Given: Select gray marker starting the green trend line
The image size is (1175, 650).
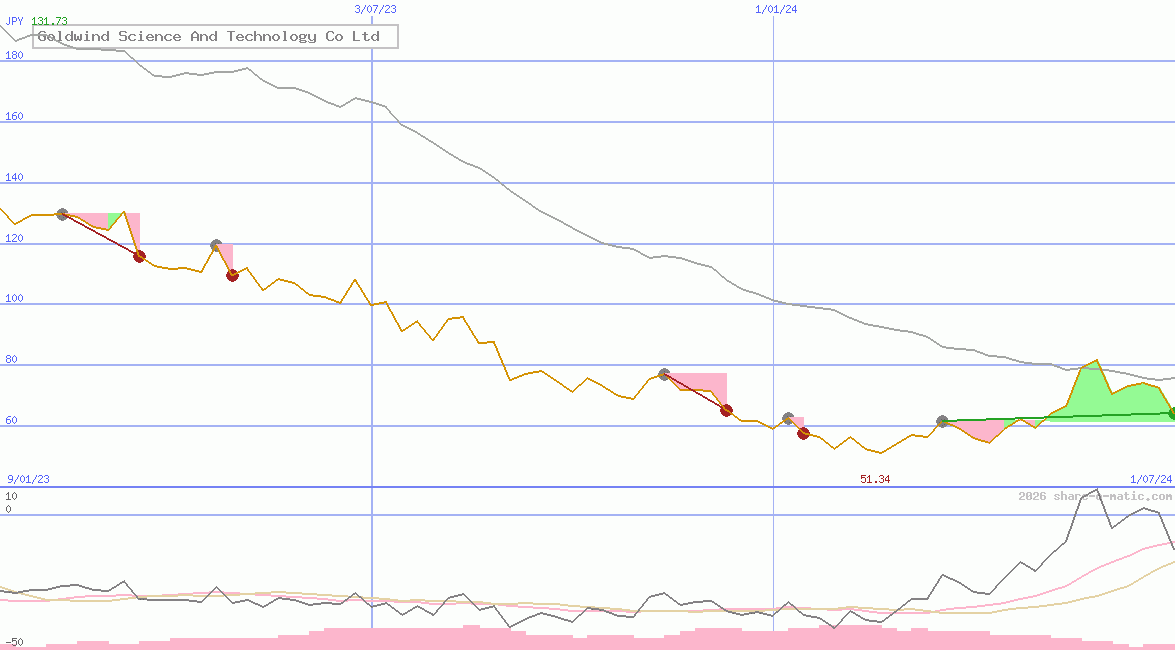Looking at the screenshot, I should click(x=942, y=421).
